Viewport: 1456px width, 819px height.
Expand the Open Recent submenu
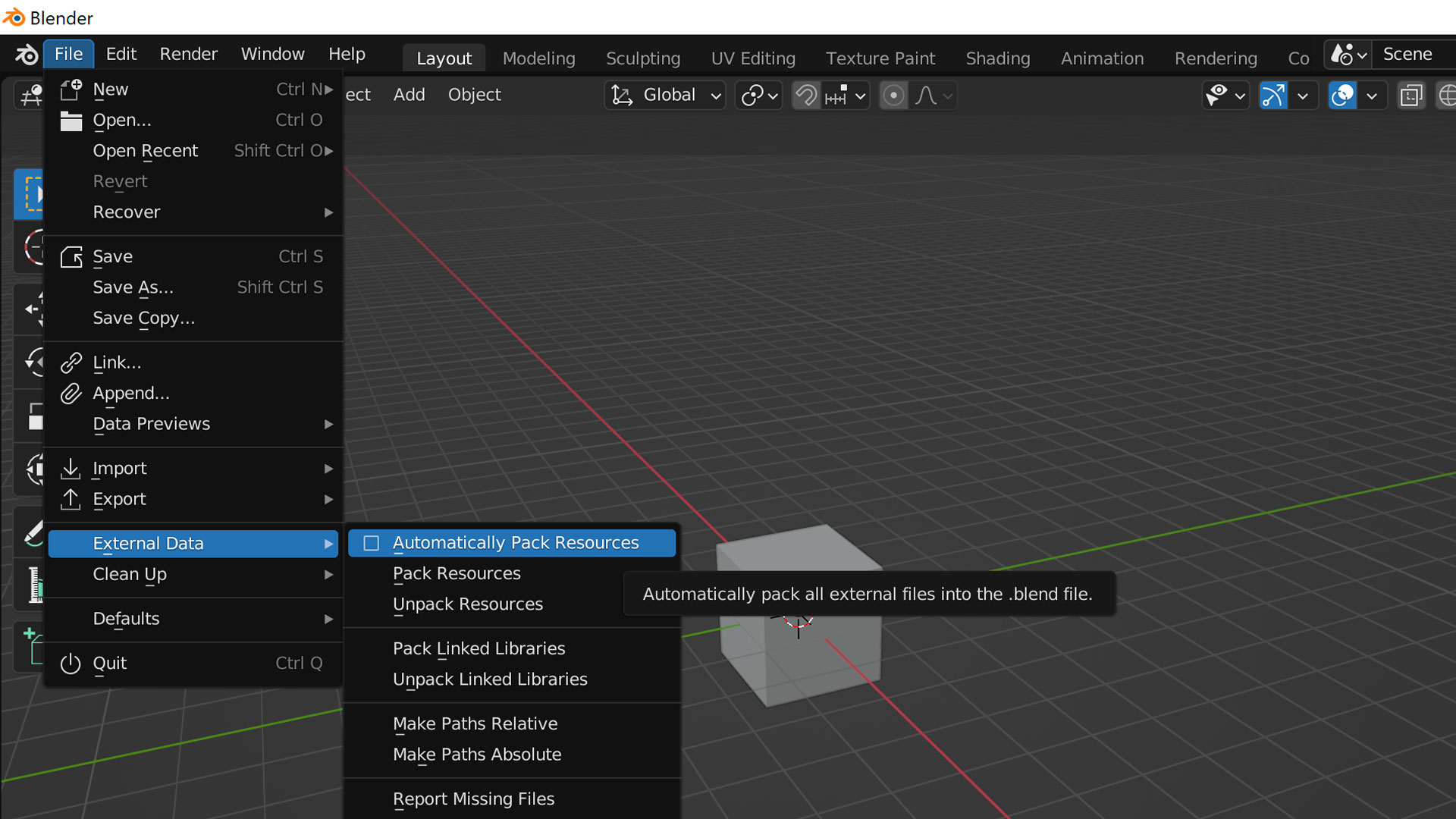(x=193, y=151)
